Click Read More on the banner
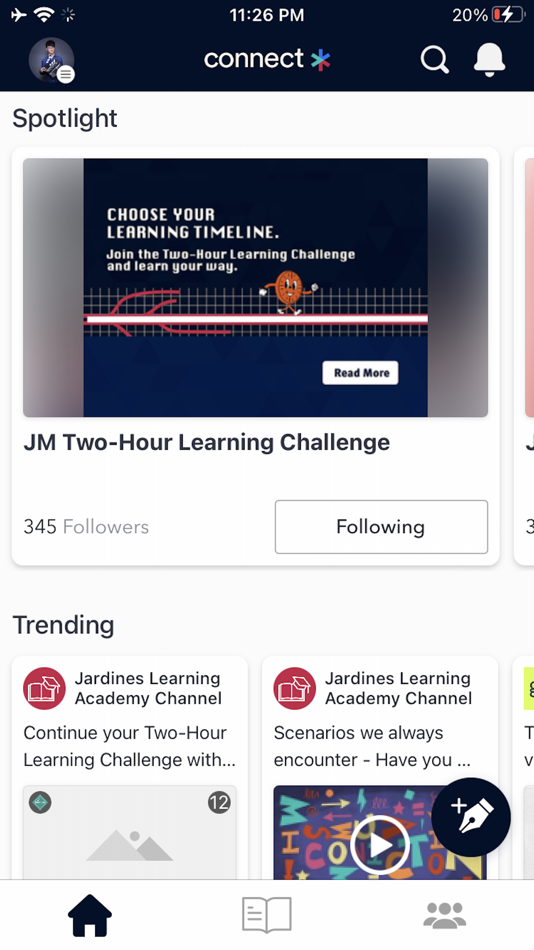 coord(361,373)
